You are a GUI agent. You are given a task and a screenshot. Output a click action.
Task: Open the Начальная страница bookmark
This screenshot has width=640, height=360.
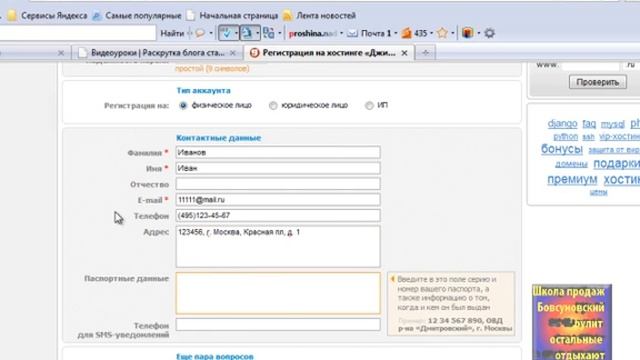point(232,16)
